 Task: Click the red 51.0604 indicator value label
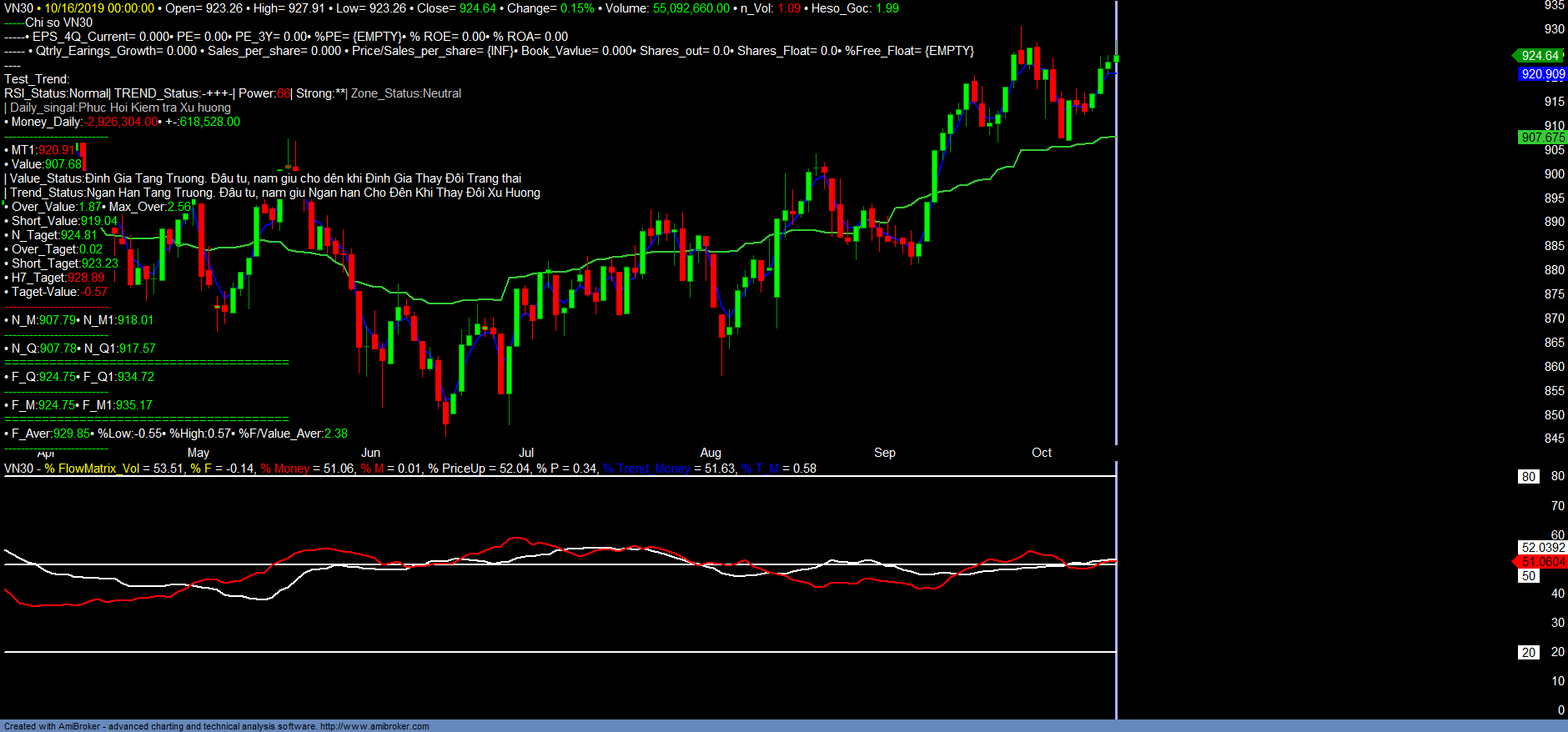click(x=1542, y=562)
